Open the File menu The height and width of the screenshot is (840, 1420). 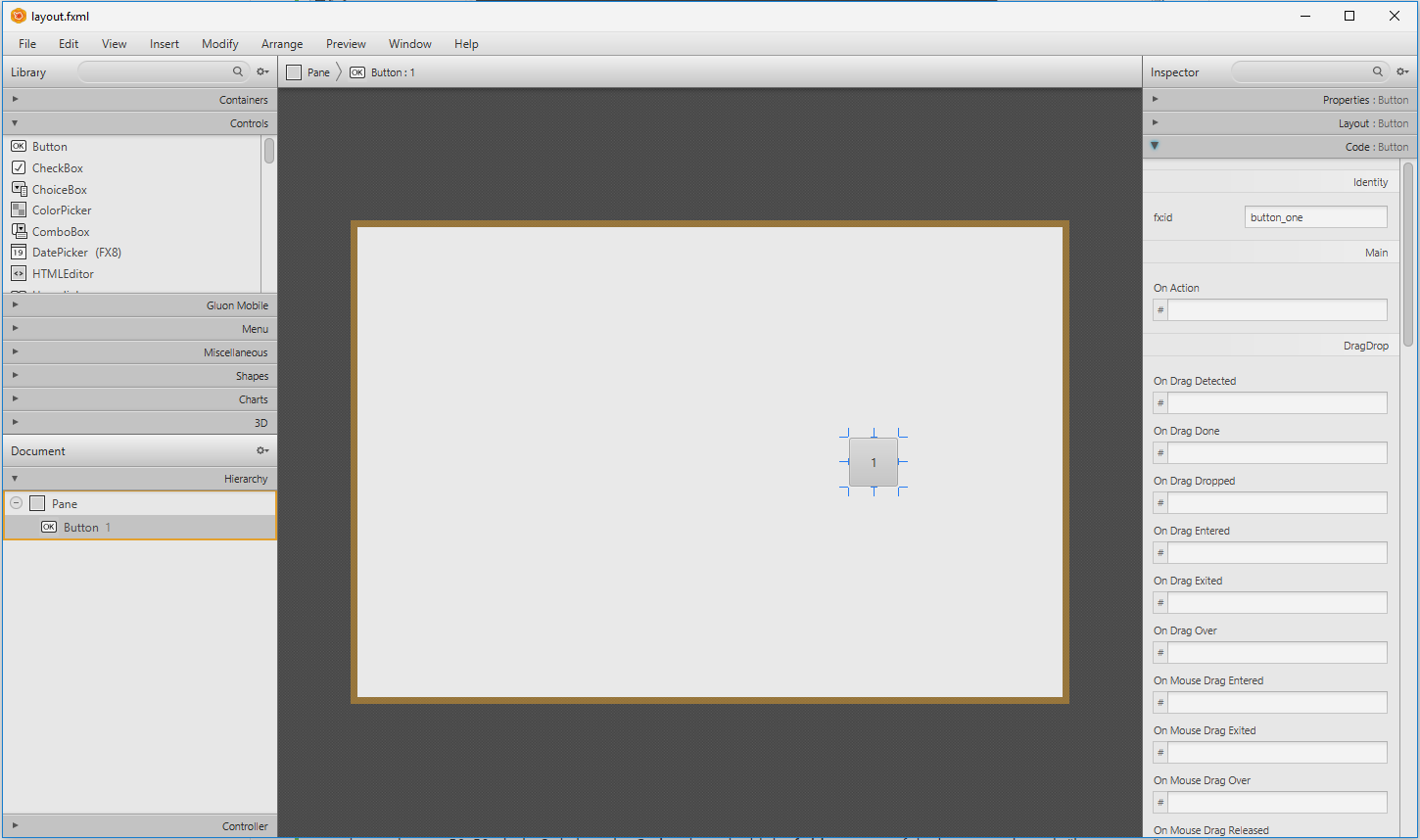coord(27,44)
